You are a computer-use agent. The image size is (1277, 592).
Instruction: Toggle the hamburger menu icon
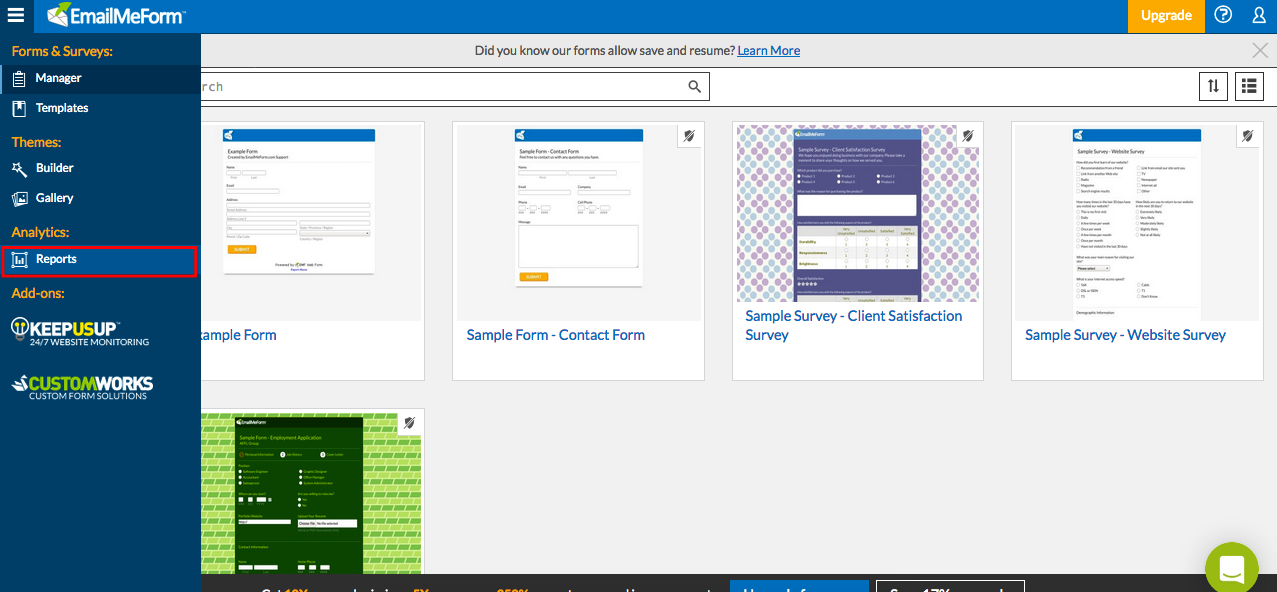(x=16, y=15)
